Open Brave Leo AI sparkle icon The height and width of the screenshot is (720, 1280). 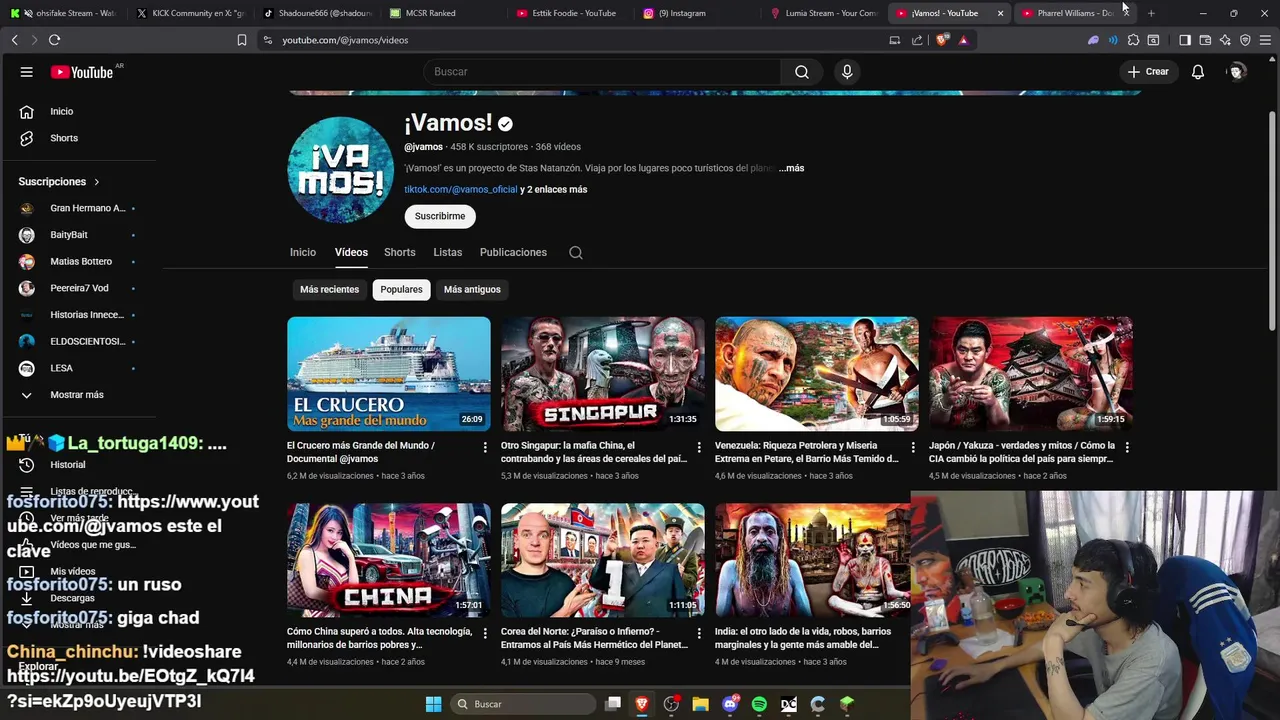point(1225,40)
